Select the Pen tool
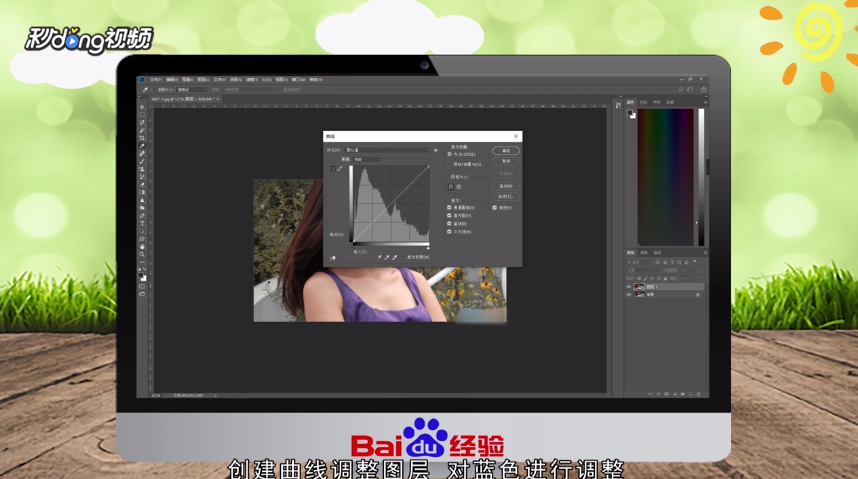Screen dimensions: 858x479 142,216
